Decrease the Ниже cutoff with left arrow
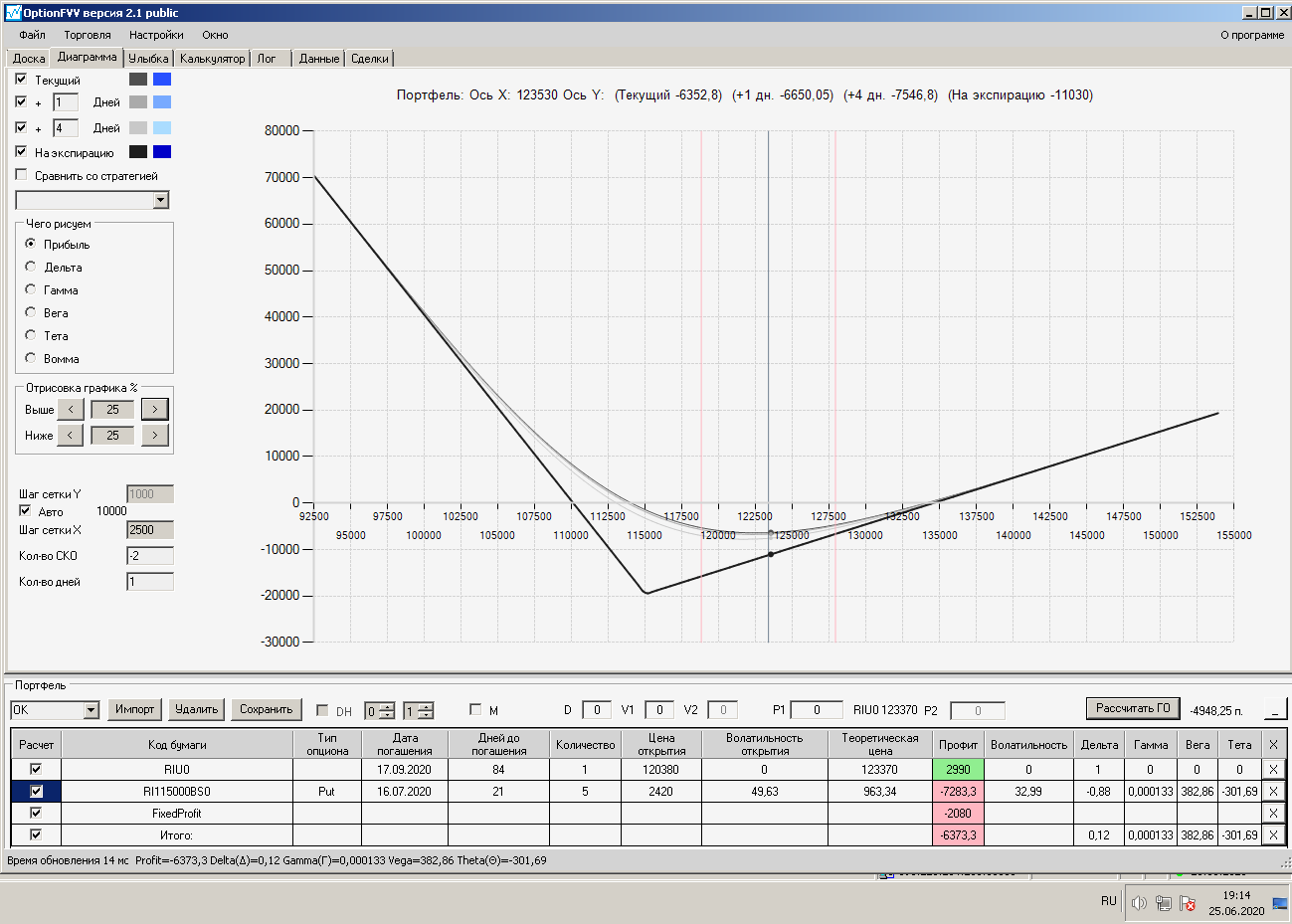 point(71,435)
